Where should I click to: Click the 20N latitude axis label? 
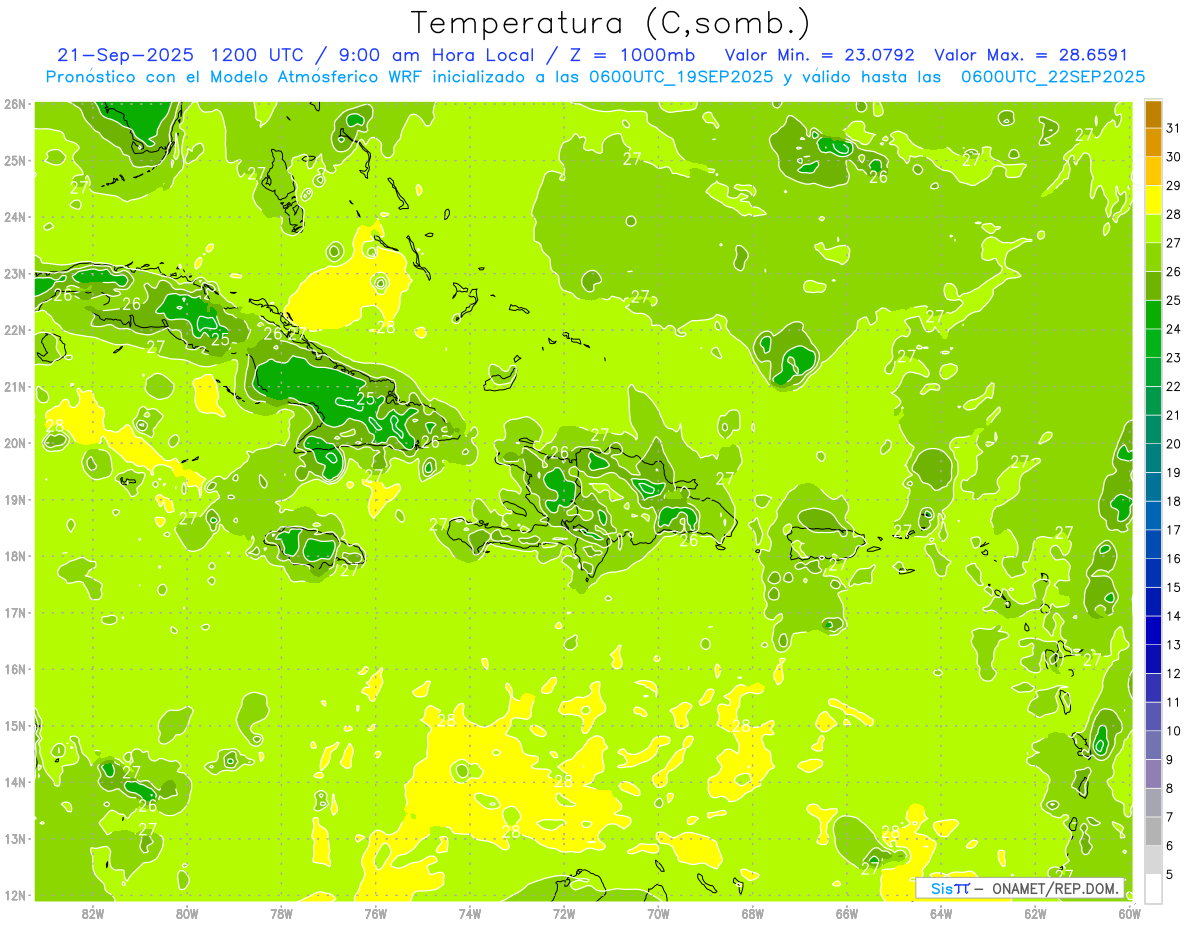click(x=15, y=443)
